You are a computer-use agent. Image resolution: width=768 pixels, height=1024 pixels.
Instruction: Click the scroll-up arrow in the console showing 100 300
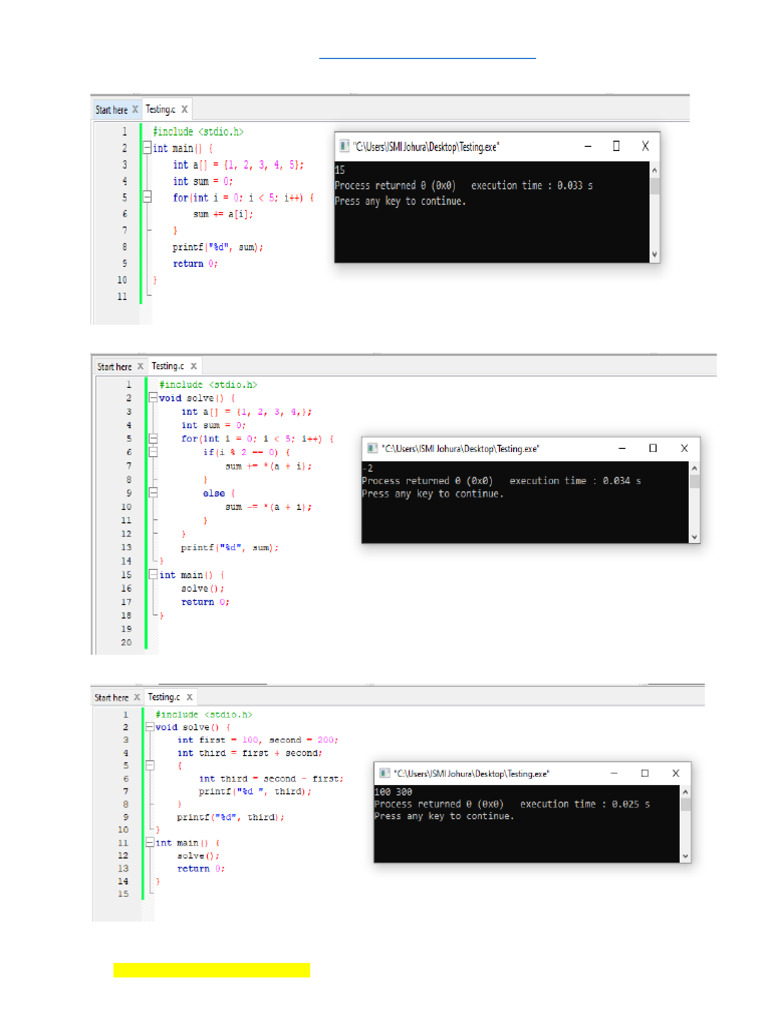685,792
